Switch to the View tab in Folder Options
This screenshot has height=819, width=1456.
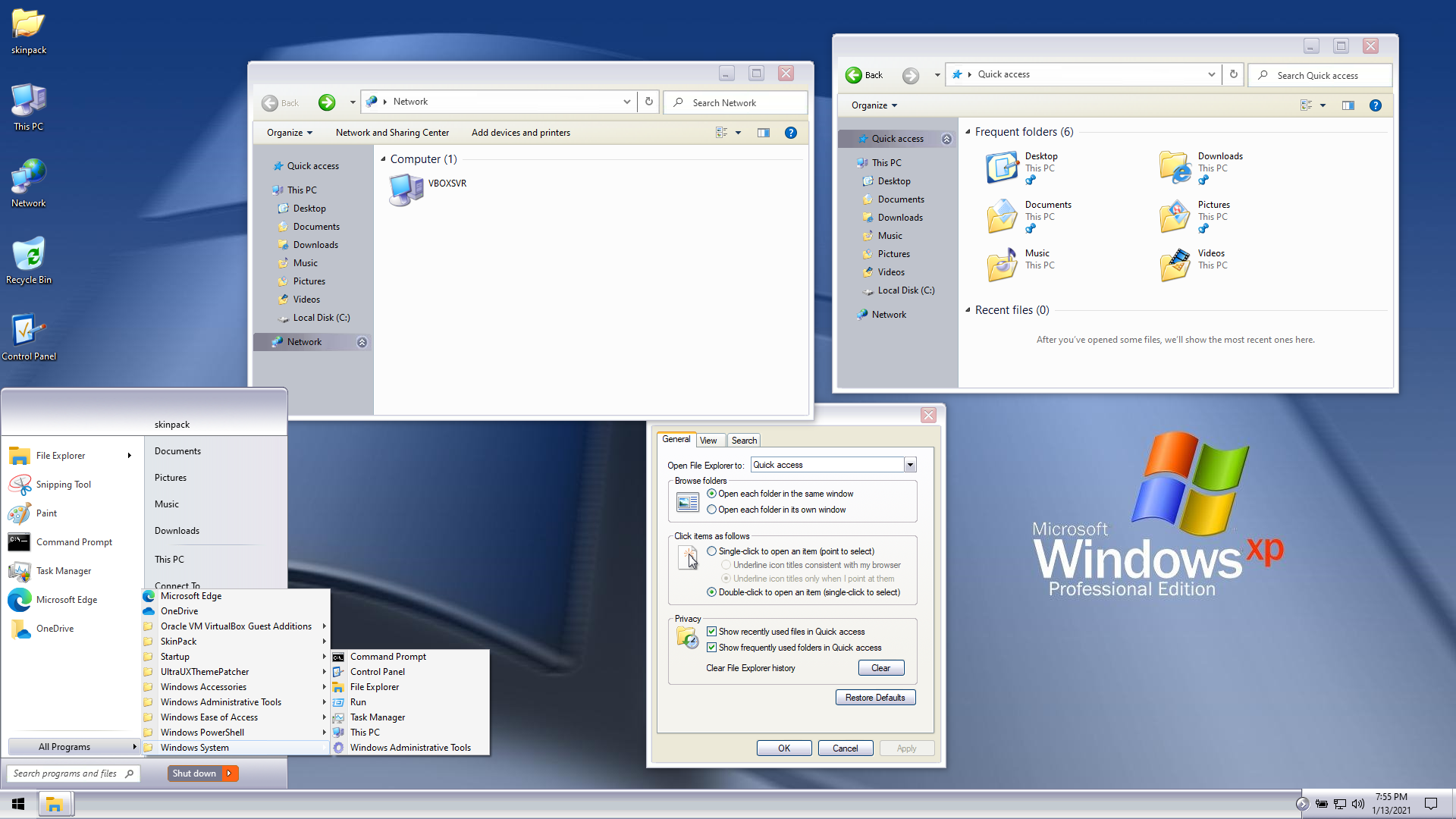click(x=708, y=441)
